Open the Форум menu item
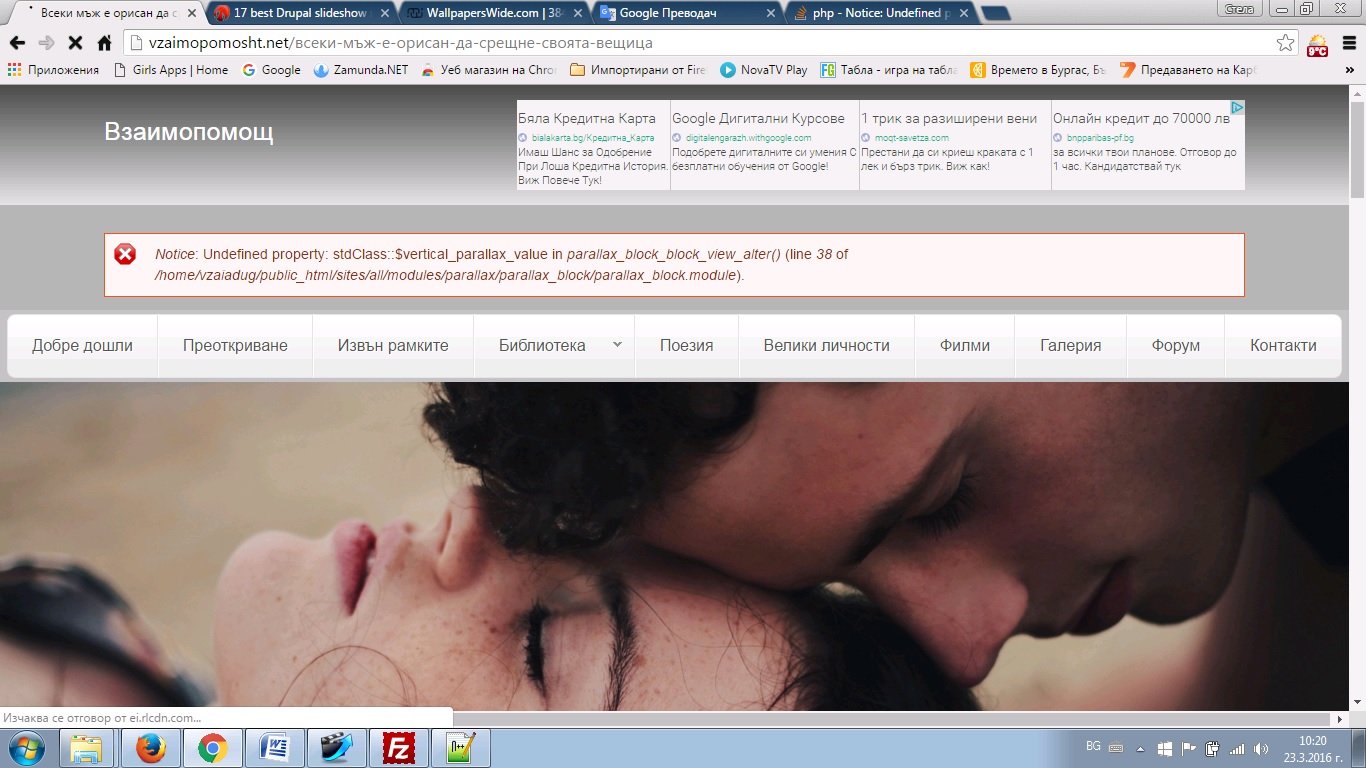Viewport: 1366px width, 768px height. [x=1175, y=345]
